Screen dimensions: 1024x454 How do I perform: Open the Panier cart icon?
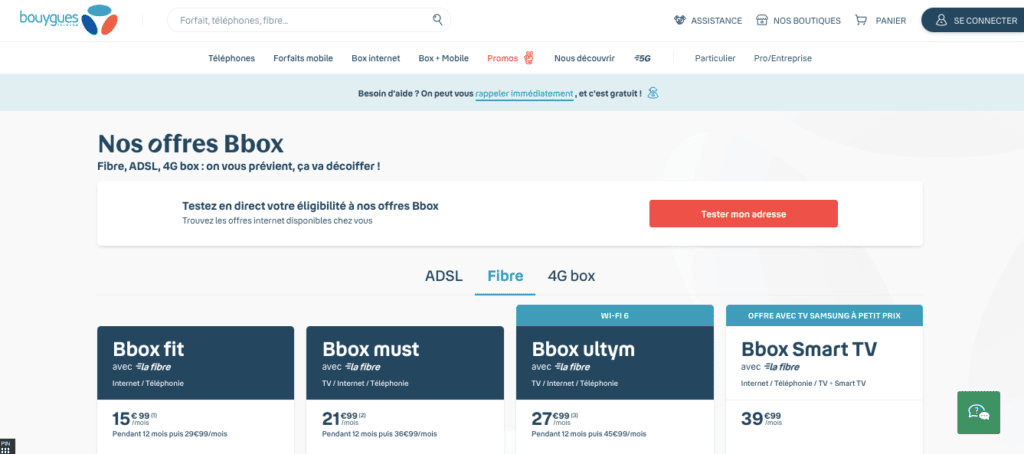coord(861,20)
